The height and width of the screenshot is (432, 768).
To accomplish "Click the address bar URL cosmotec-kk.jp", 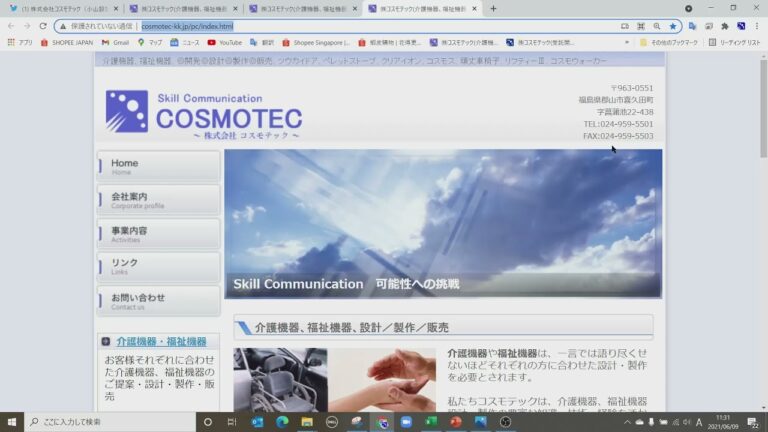I will (187, 26).
